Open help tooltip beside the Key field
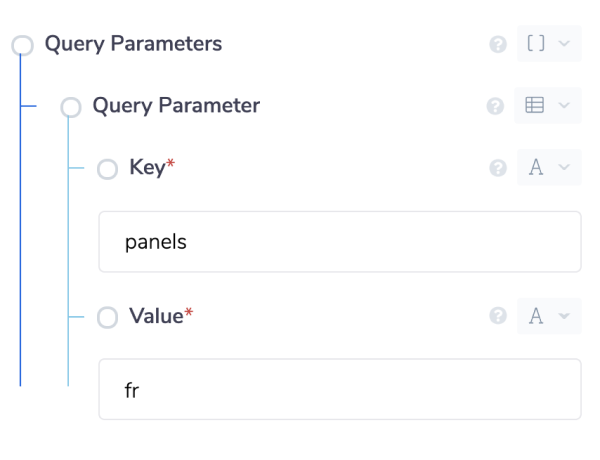The width and height of the screenshot is (600, 460). [497, 168]
